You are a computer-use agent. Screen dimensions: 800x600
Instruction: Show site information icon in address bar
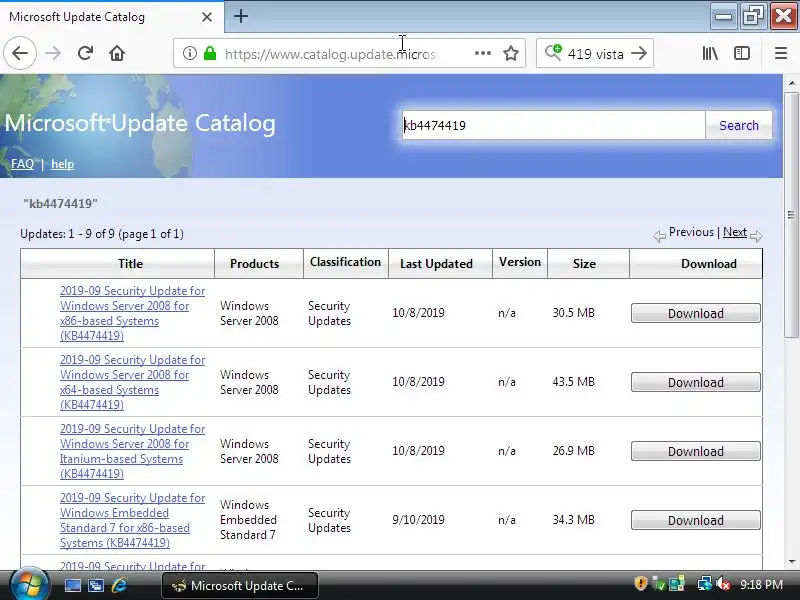pyautogui.click(x=189, y=53)
